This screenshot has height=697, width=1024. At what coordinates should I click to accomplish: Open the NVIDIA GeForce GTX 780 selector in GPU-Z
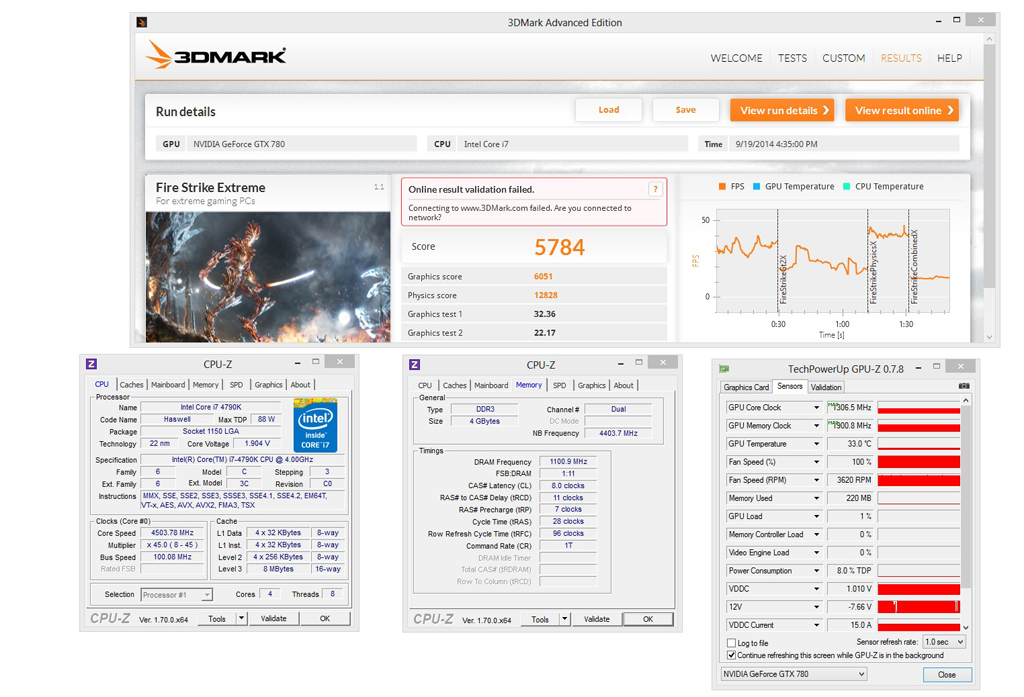point(793,674)
